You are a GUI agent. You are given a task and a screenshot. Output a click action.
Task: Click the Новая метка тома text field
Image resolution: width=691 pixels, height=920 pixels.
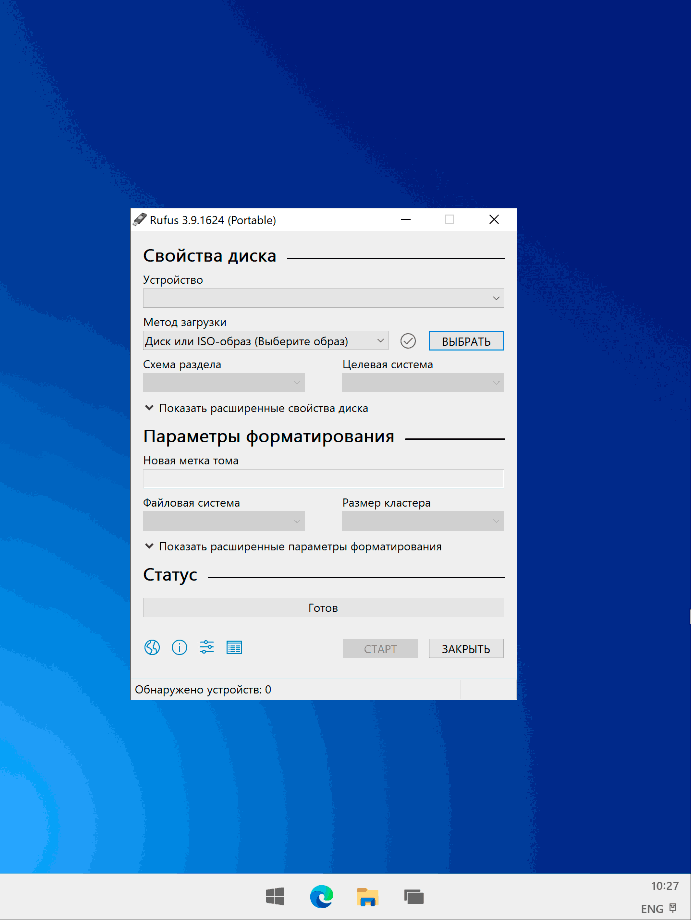tap(323, 479)
